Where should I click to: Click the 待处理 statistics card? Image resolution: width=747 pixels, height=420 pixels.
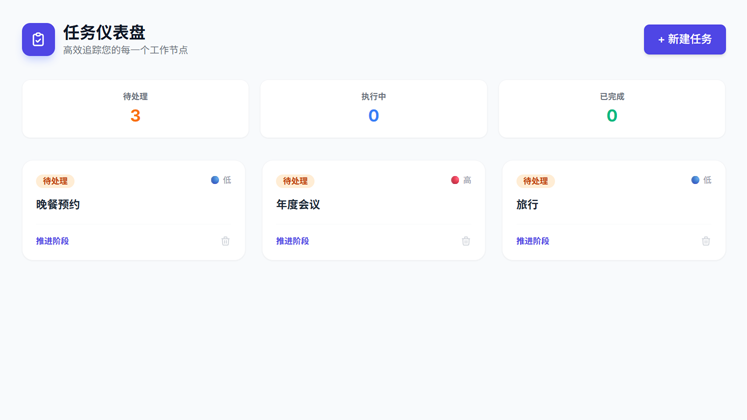(135, 108)
